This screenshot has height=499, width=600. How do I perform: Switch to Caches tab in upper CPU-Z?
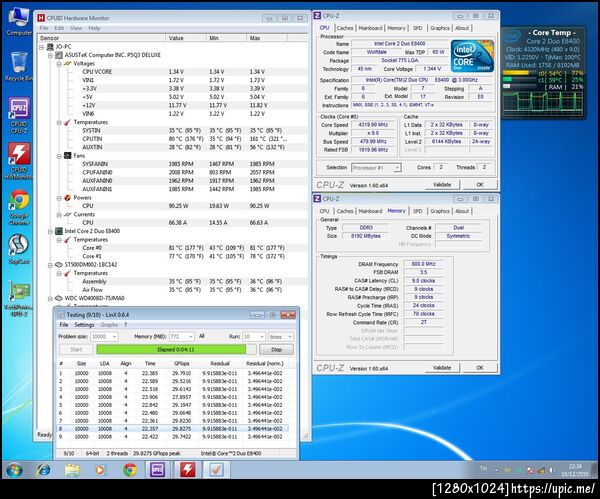(345, 28)
